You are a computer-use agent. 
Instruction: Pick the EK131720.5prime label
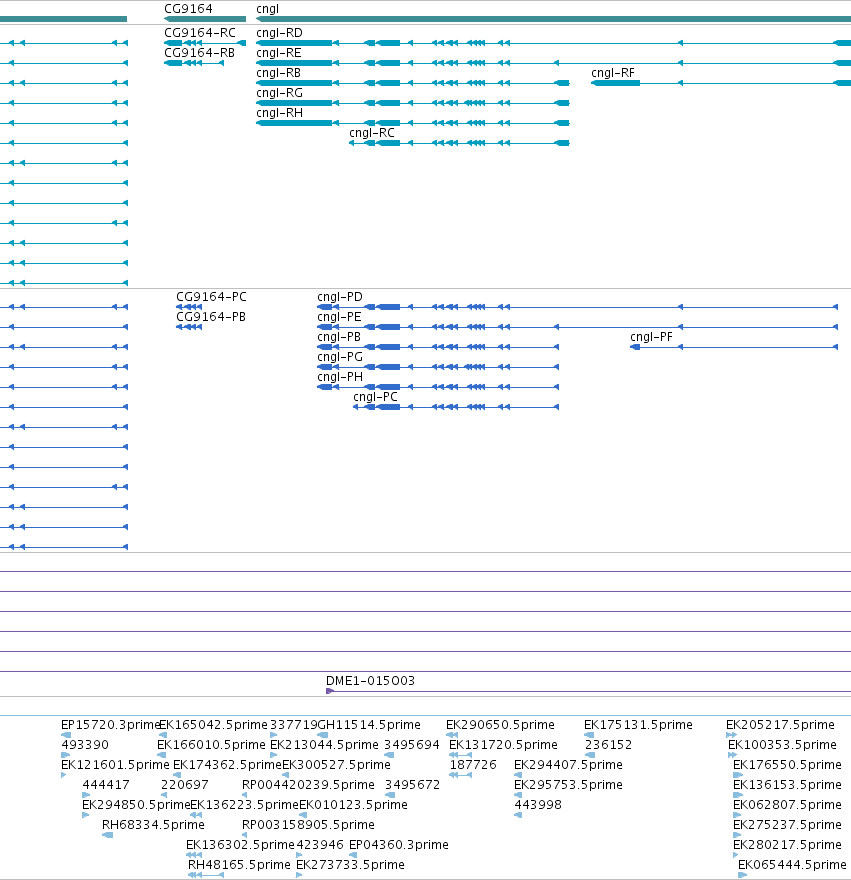pos(504,745)
